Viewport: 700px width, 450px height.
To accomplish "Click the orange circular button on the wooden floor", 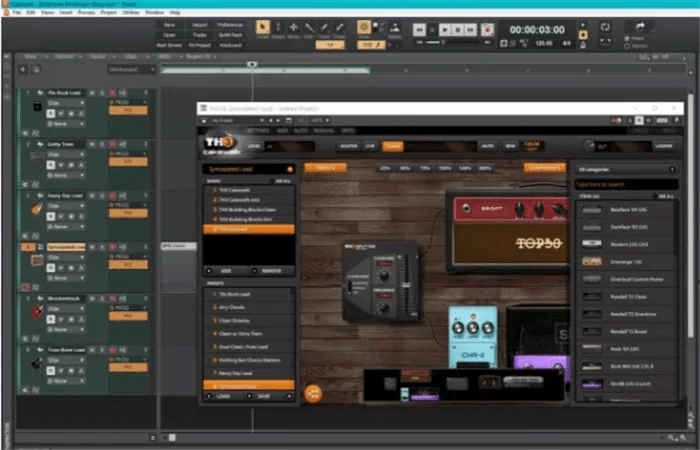I will point(313,393).
